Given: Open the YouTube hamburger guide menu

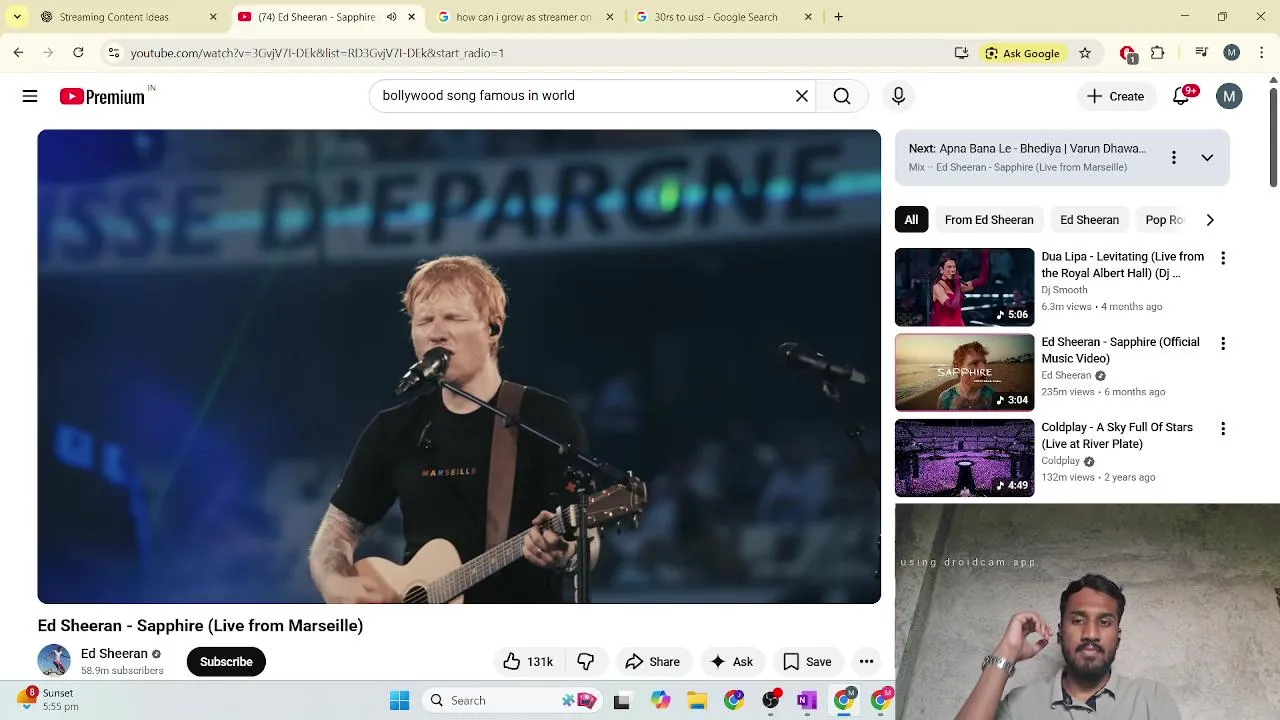Looking at the screenshot, I should [30, 96].
